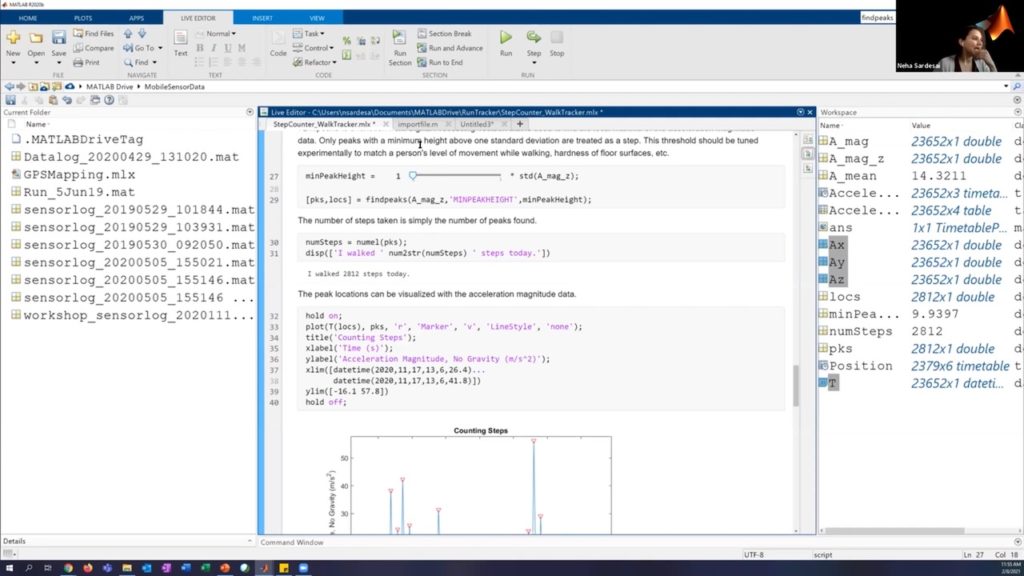Click the Compare files icon
The image size is (1024, 576).
[92, 48]
